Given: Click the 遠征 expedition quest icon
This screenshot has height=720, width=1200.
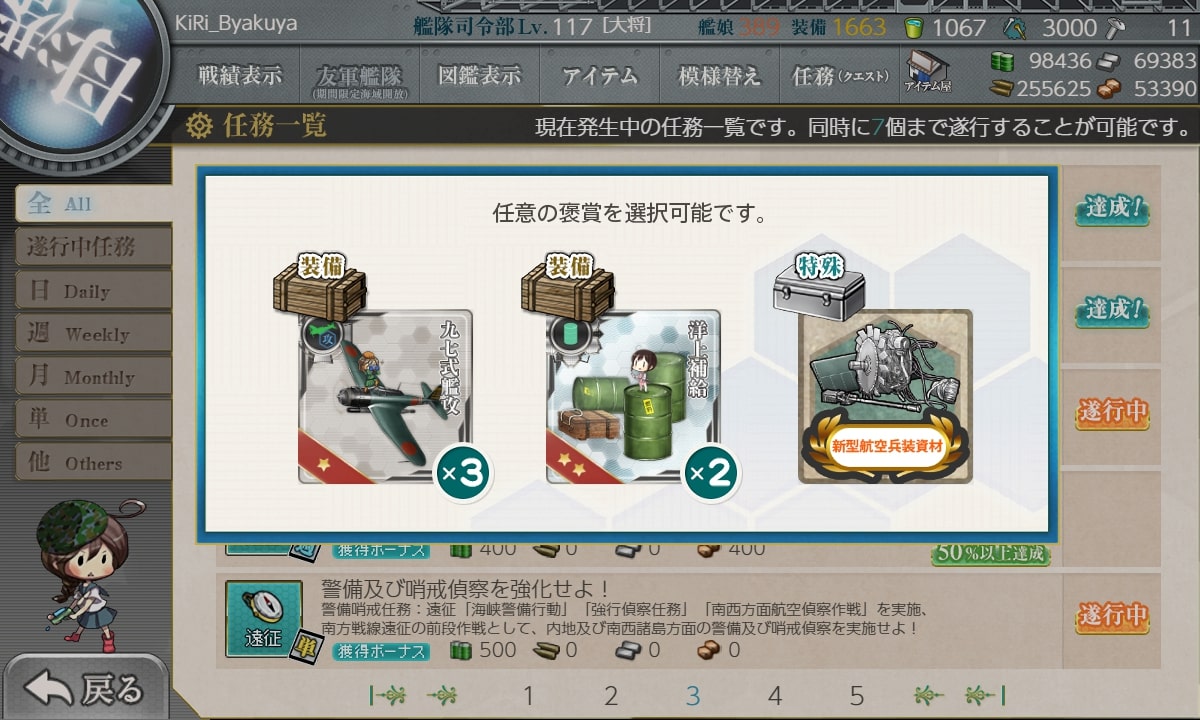Looking at the screenshot, I should 263,619.
